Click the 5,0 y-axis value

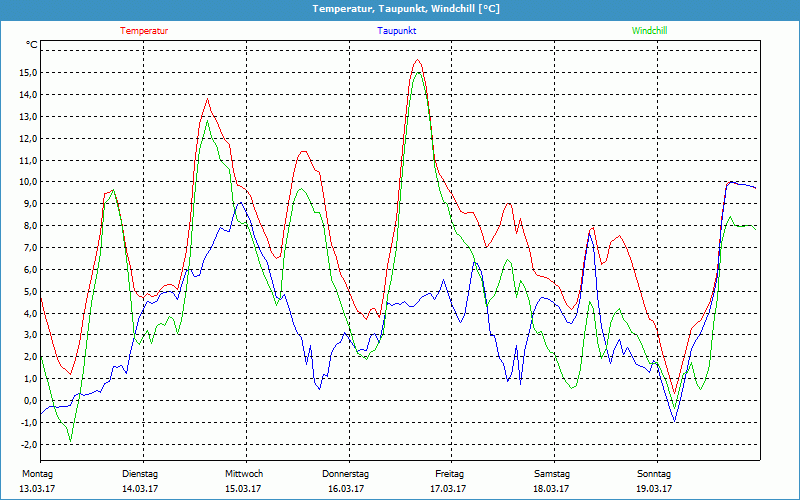click(31, 291)
